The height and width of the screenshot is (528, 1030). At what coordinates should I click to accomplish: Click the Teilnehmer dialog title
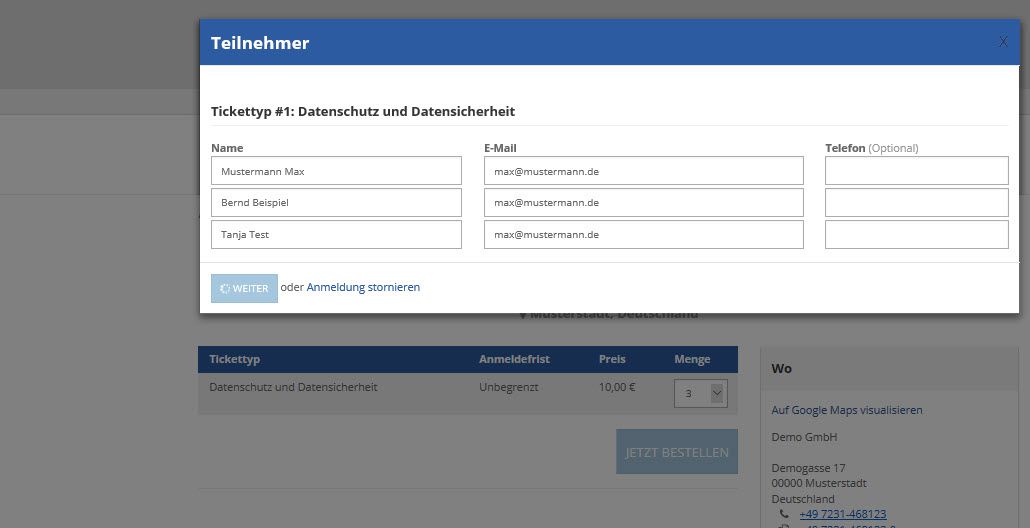[259, 43]
